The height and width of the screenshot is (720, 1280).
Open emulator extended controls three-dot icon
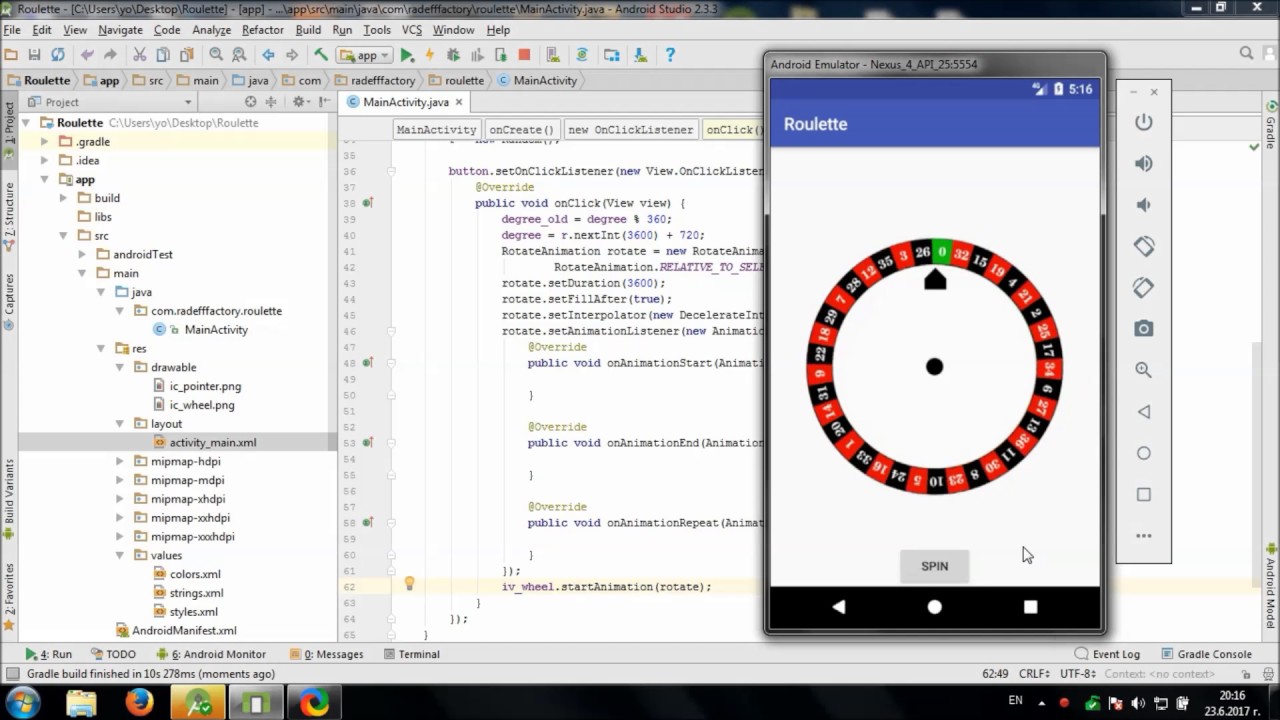pos(1143,536)
